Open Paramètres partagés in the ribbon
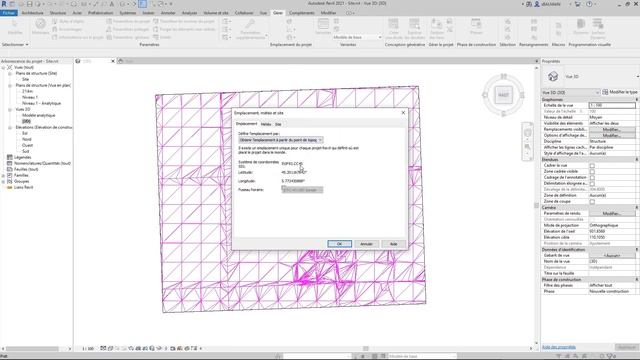The image size is (640, 360). 128,29
